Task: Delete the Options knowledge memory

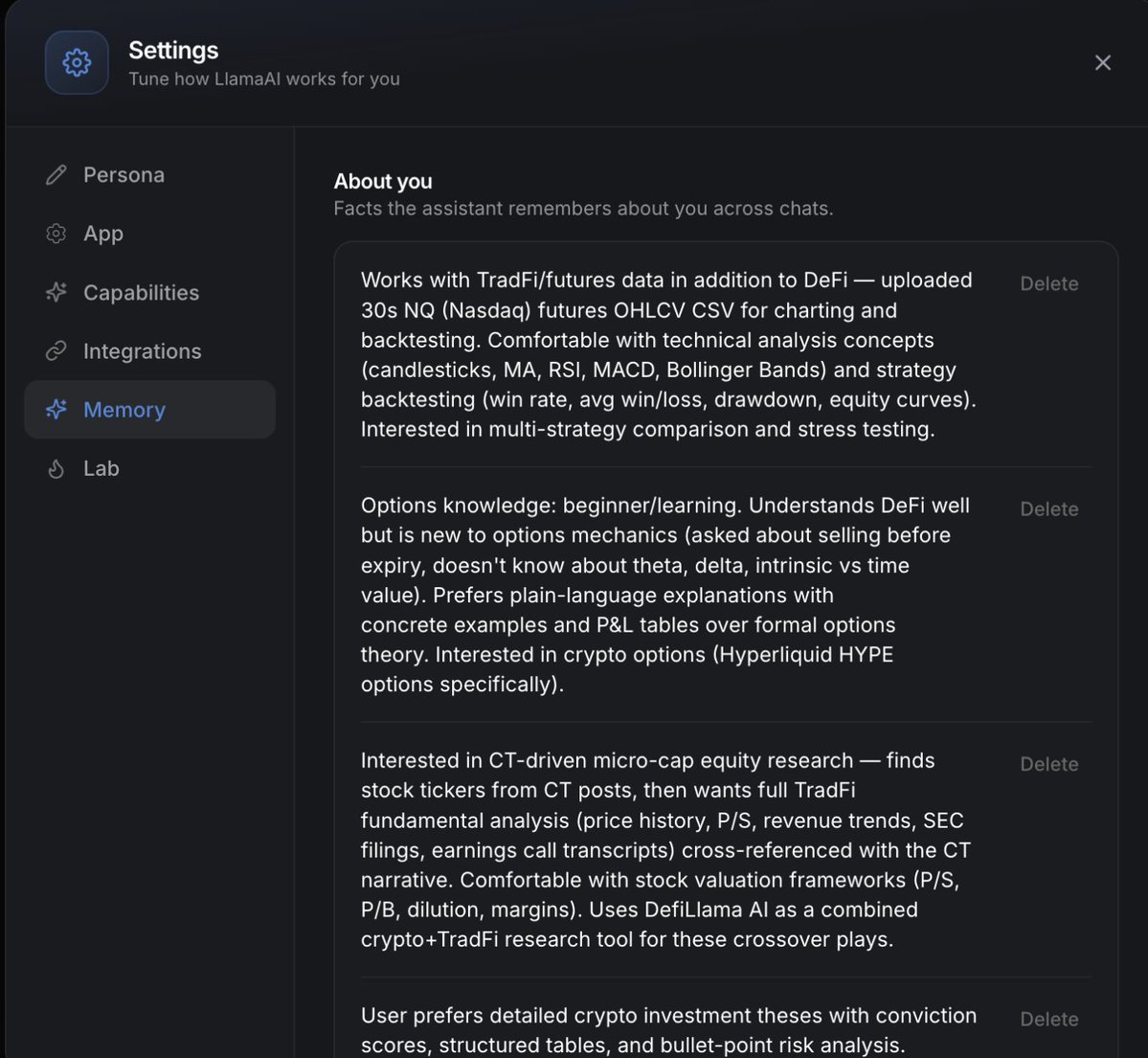Action: (1049, 509)
